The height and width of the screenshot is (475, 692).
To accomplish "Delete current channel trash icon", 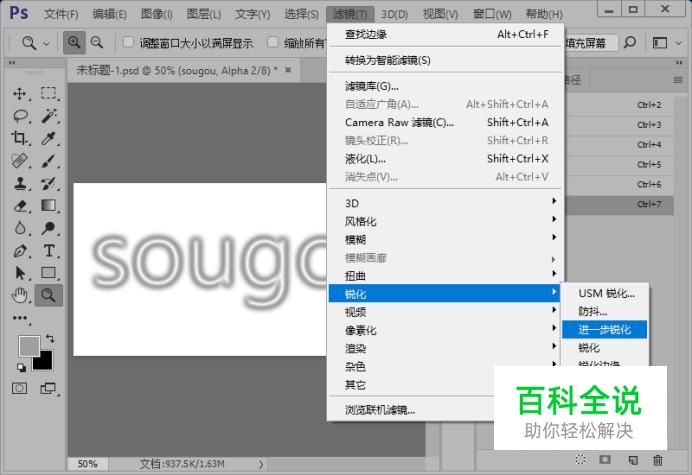I will pyautogui.click(x=658, y=460).
